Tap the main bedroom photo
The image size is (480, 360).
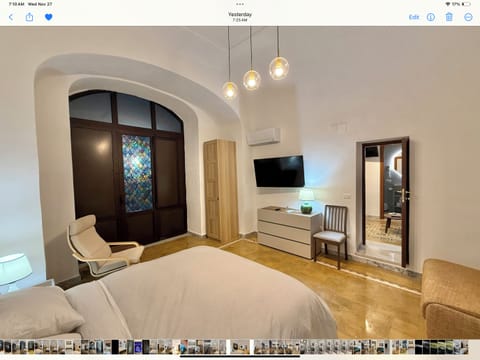[240, 182]
